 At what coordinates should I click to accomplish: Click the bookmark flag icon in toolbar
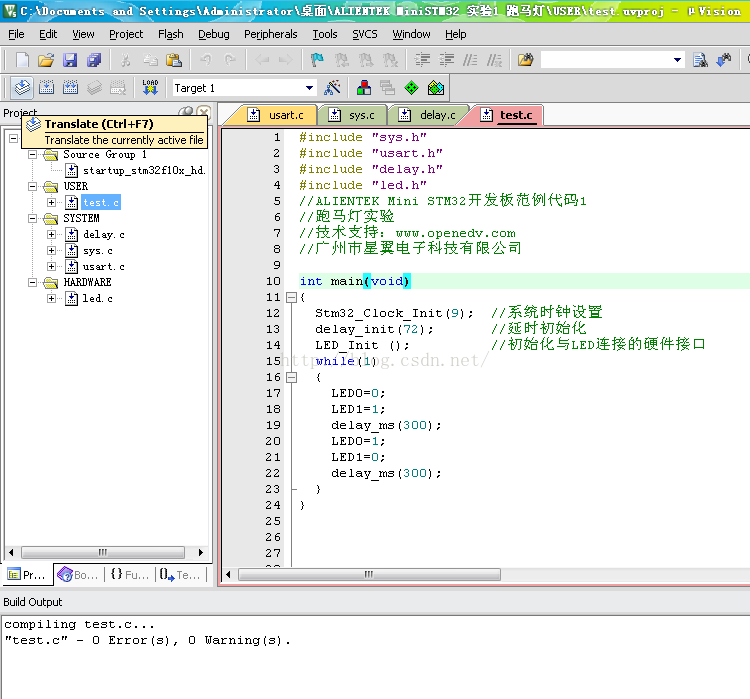316,60
